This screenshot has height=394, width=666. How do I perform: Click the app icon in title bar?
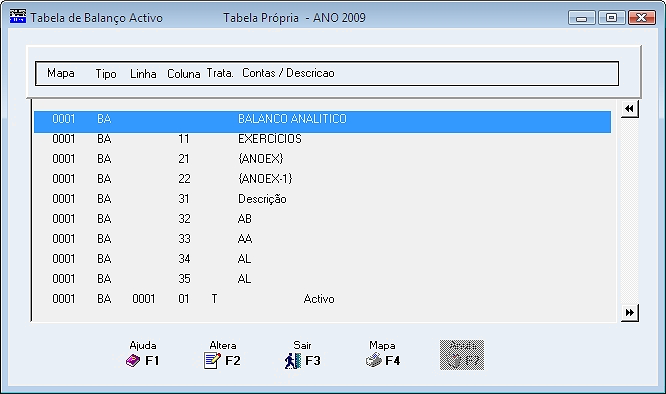coord(18,17)
